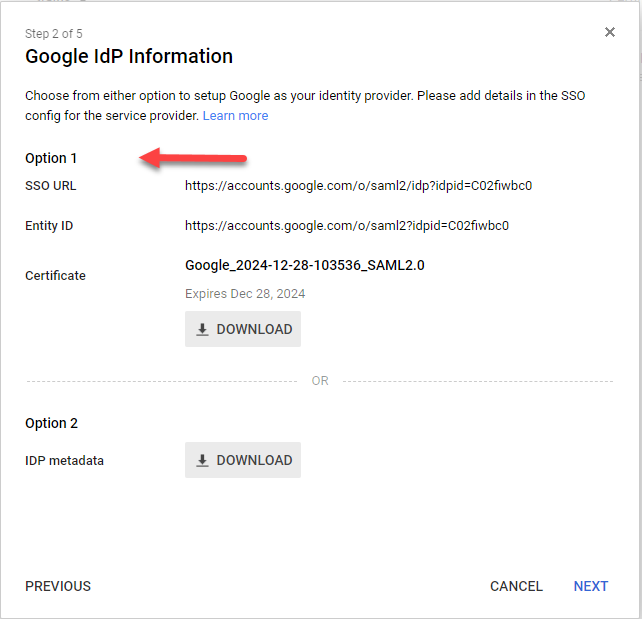This screenshot has width=642, height=619.
Task: Click the Certificate label
Action: click(55, 276)
